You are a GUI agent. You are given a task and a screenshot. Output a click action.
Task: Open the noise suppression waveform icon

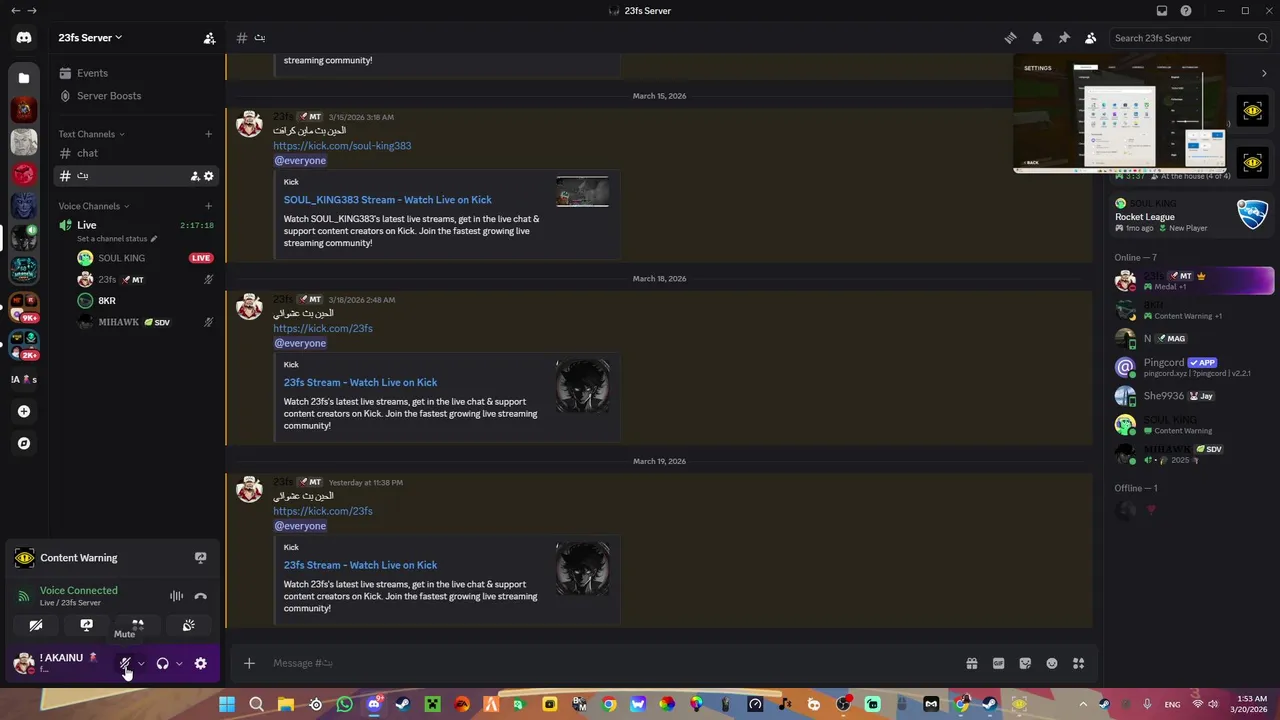pos(176,596)
